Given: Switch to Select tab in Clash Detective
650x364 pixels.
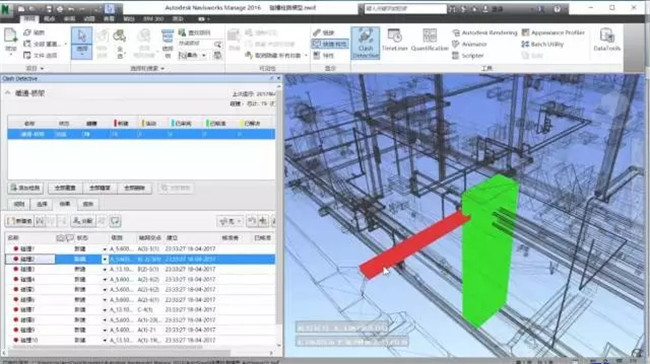Looking at the screenshot, I should point(42,204).
